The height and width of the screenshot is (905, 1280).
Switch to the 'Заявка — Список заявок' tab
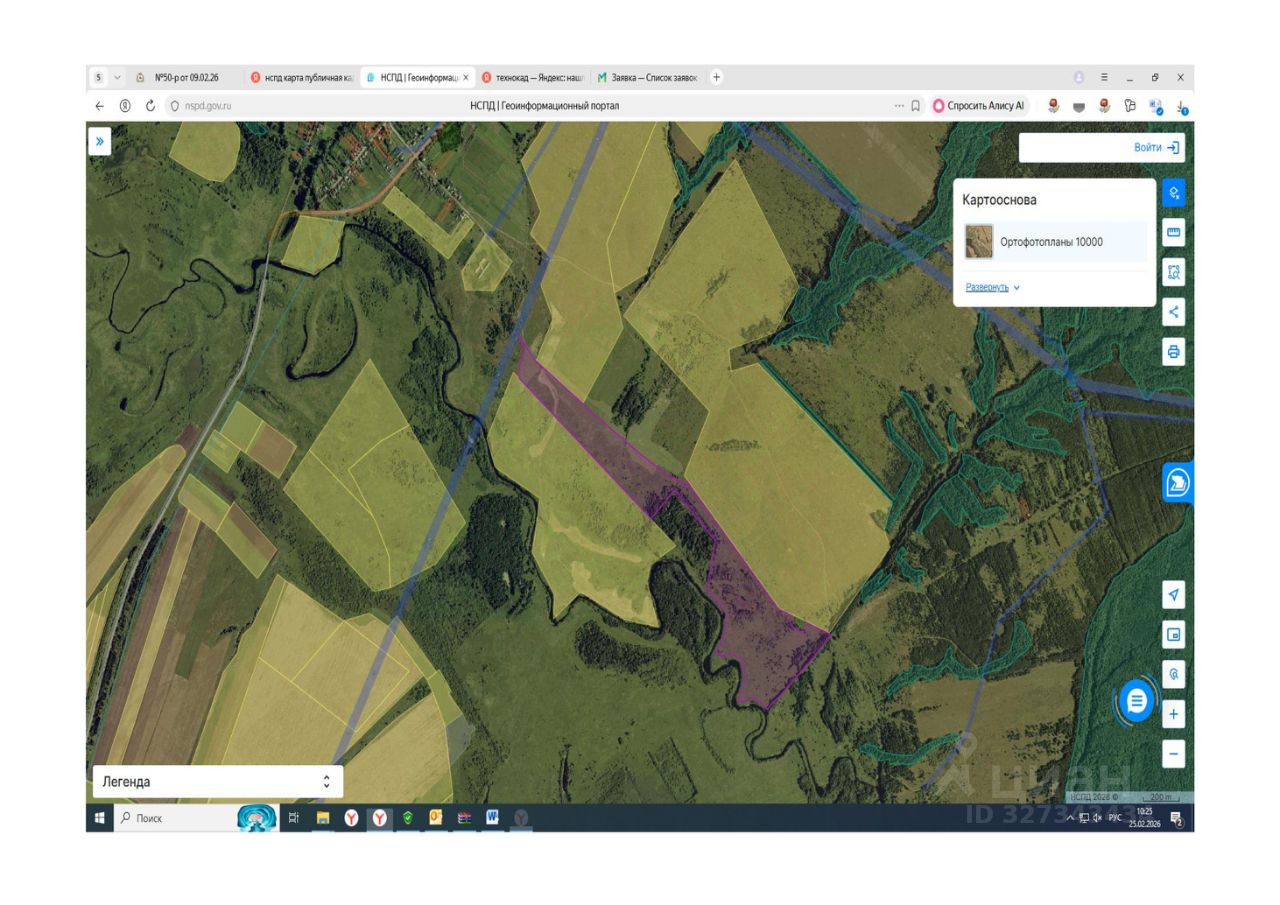[653, 78]
